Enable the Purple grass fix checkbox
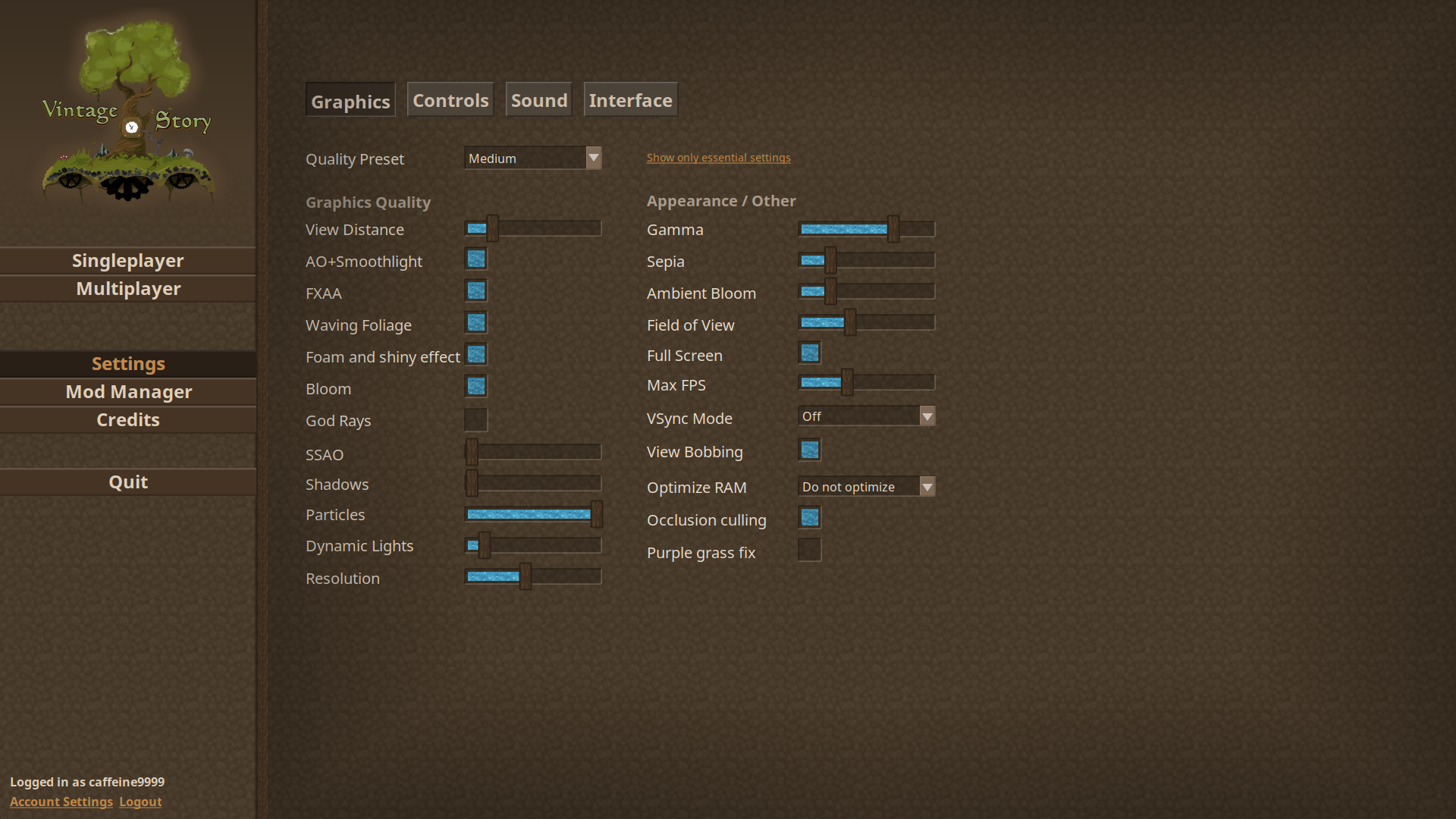 [x=810, y=551]
